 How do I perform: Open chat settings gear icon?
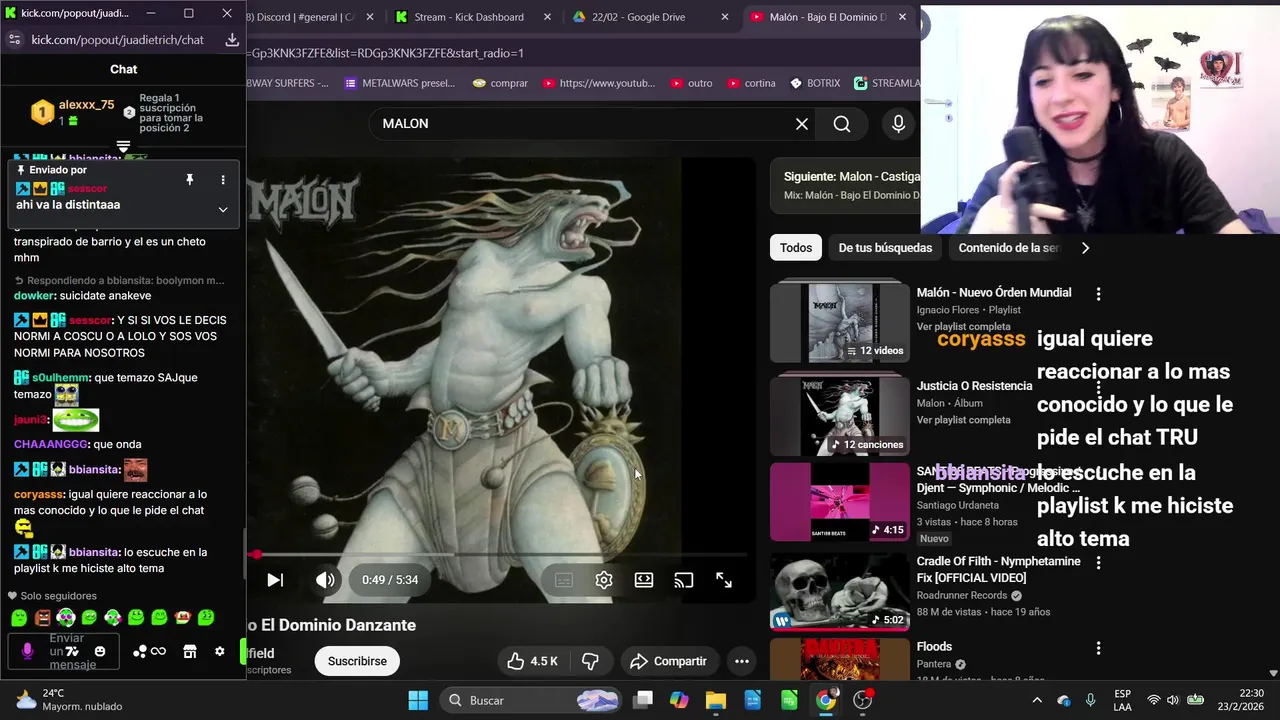tap(220, 652)
